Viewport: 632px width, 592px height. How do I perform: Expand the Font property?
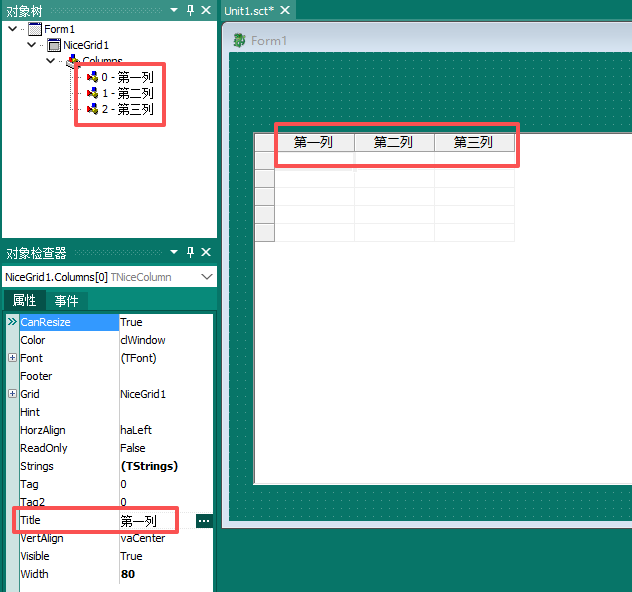(x=12, y=357)
